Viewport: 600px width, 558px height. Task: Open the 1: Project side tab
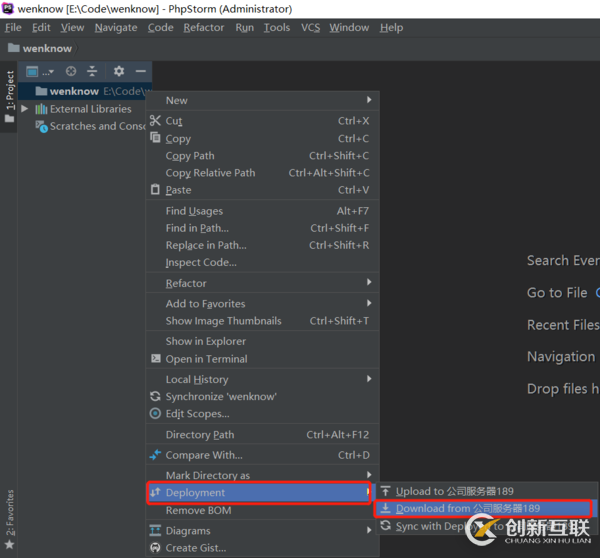point(10,96)
